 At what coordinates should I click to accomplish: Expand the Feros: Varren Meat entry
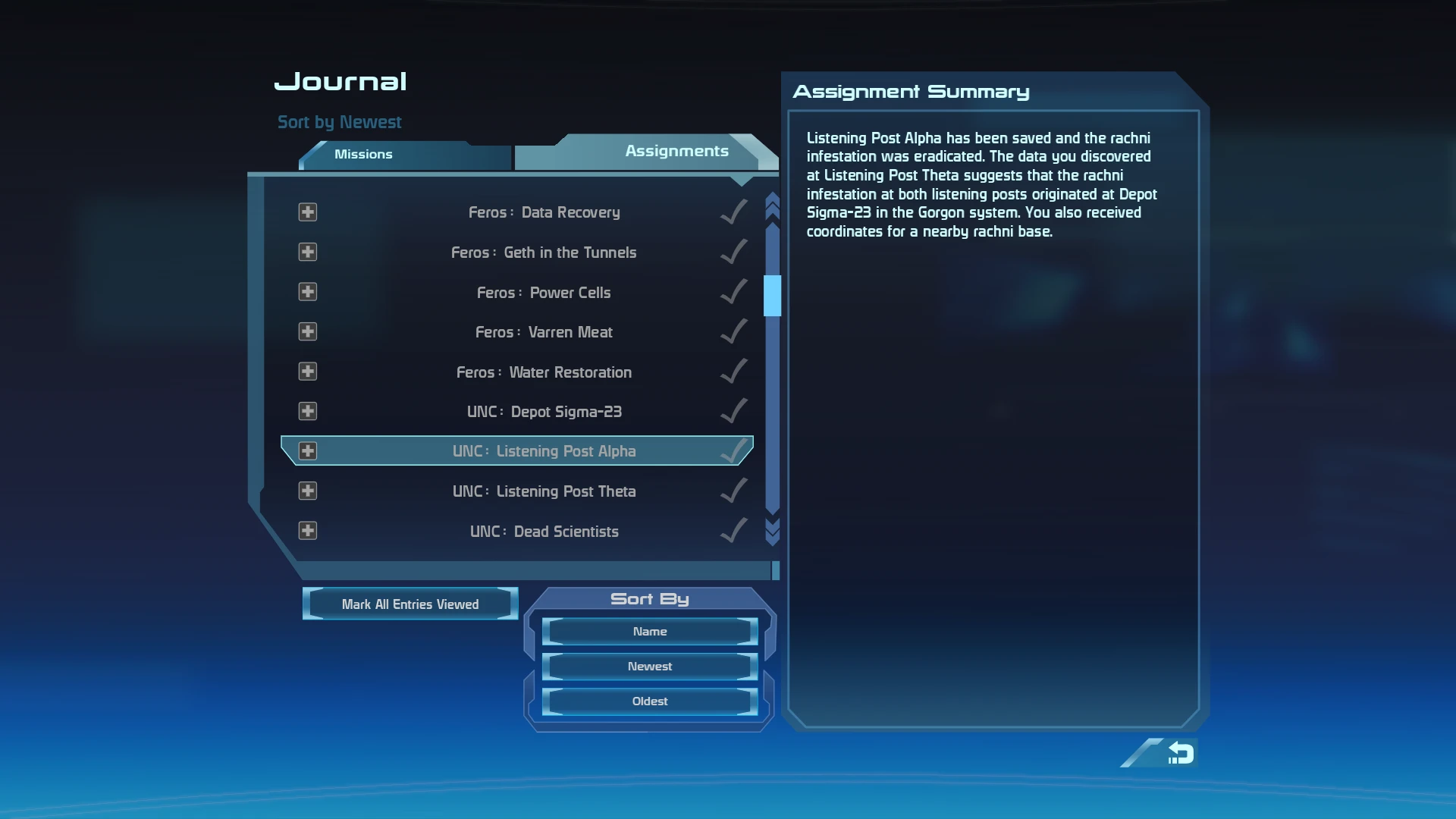307,331
